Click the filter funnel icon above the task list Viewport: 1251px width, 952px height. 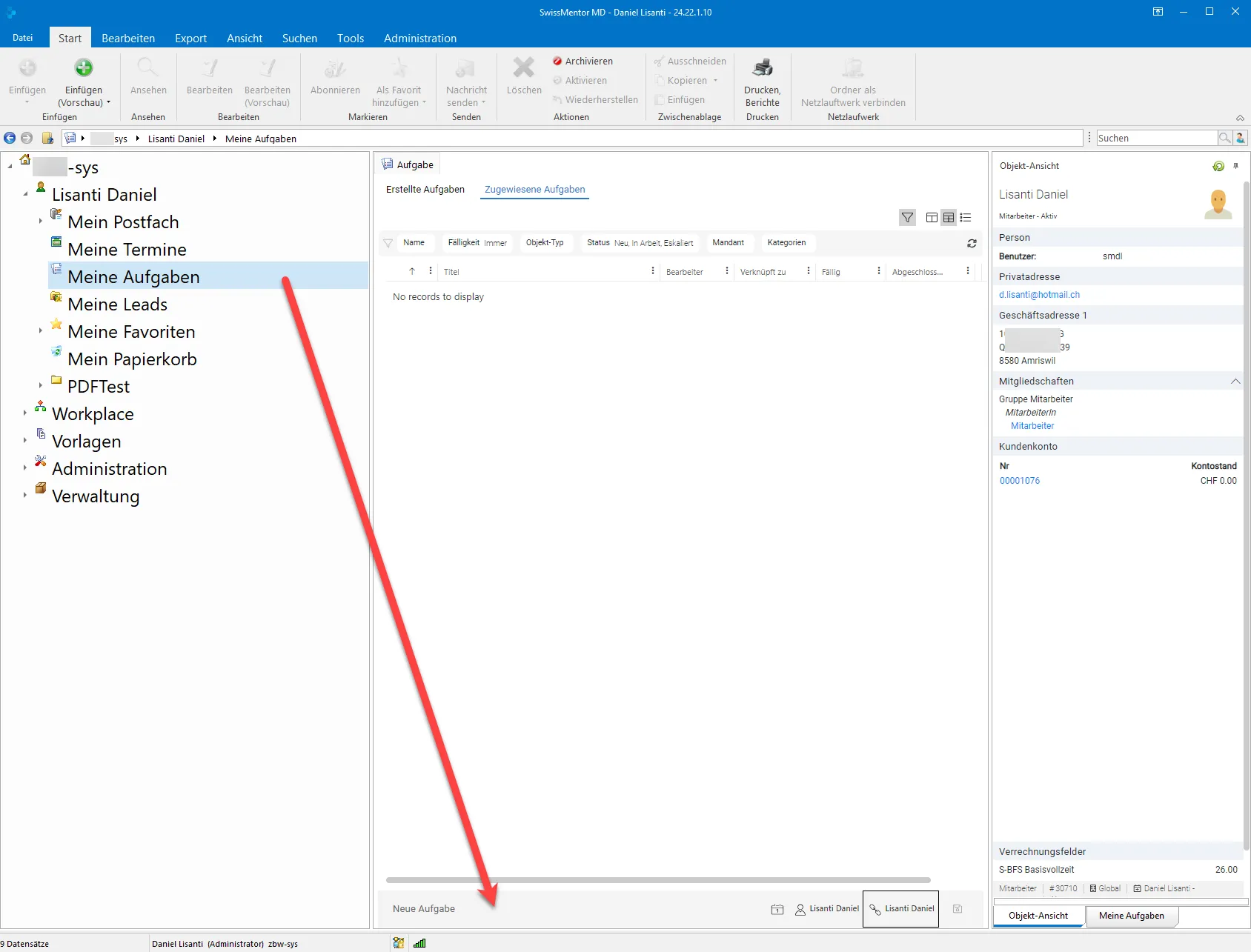[907, 218]
